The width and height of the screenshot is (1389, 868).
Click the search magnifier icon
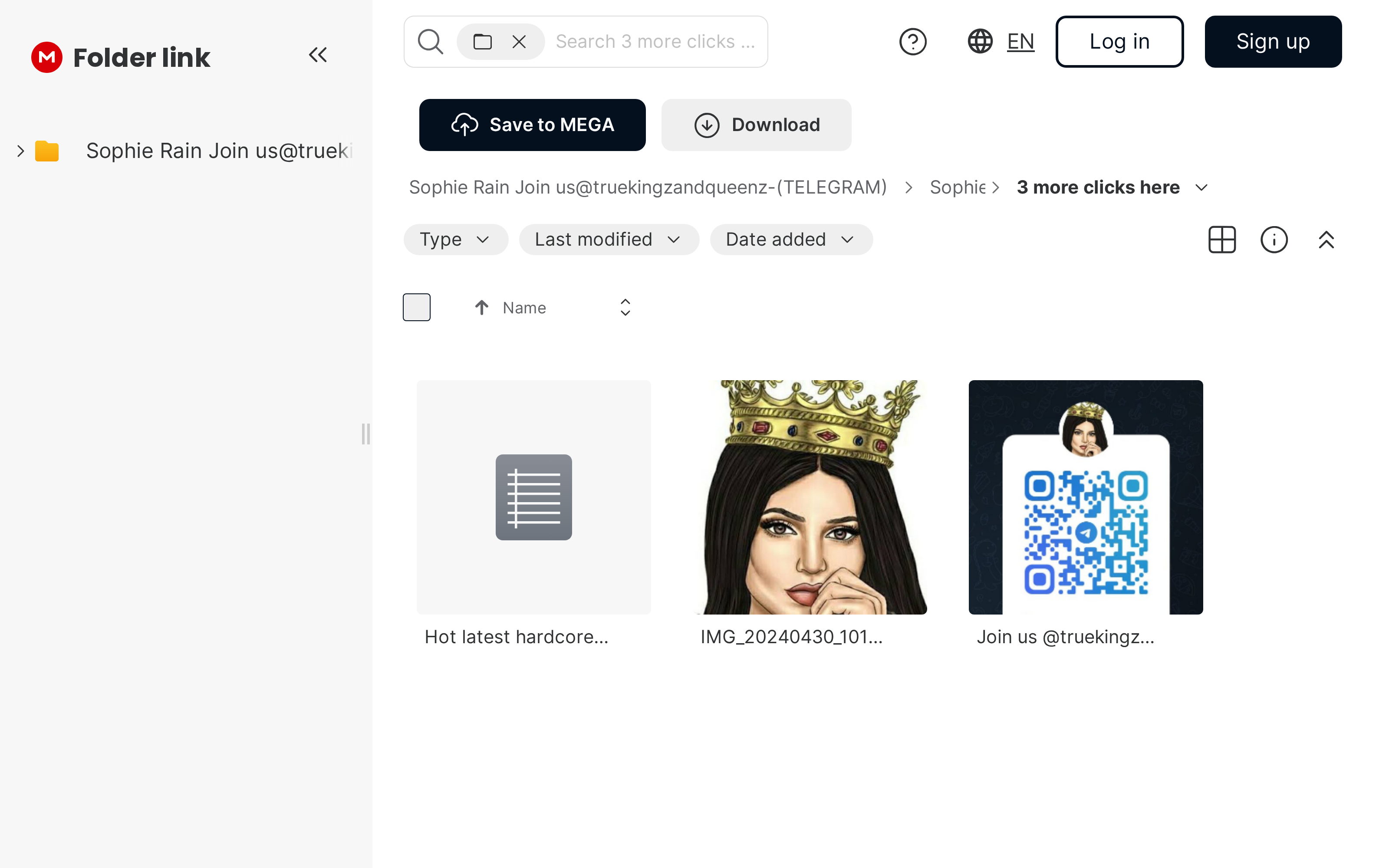(x=431, y=42)
